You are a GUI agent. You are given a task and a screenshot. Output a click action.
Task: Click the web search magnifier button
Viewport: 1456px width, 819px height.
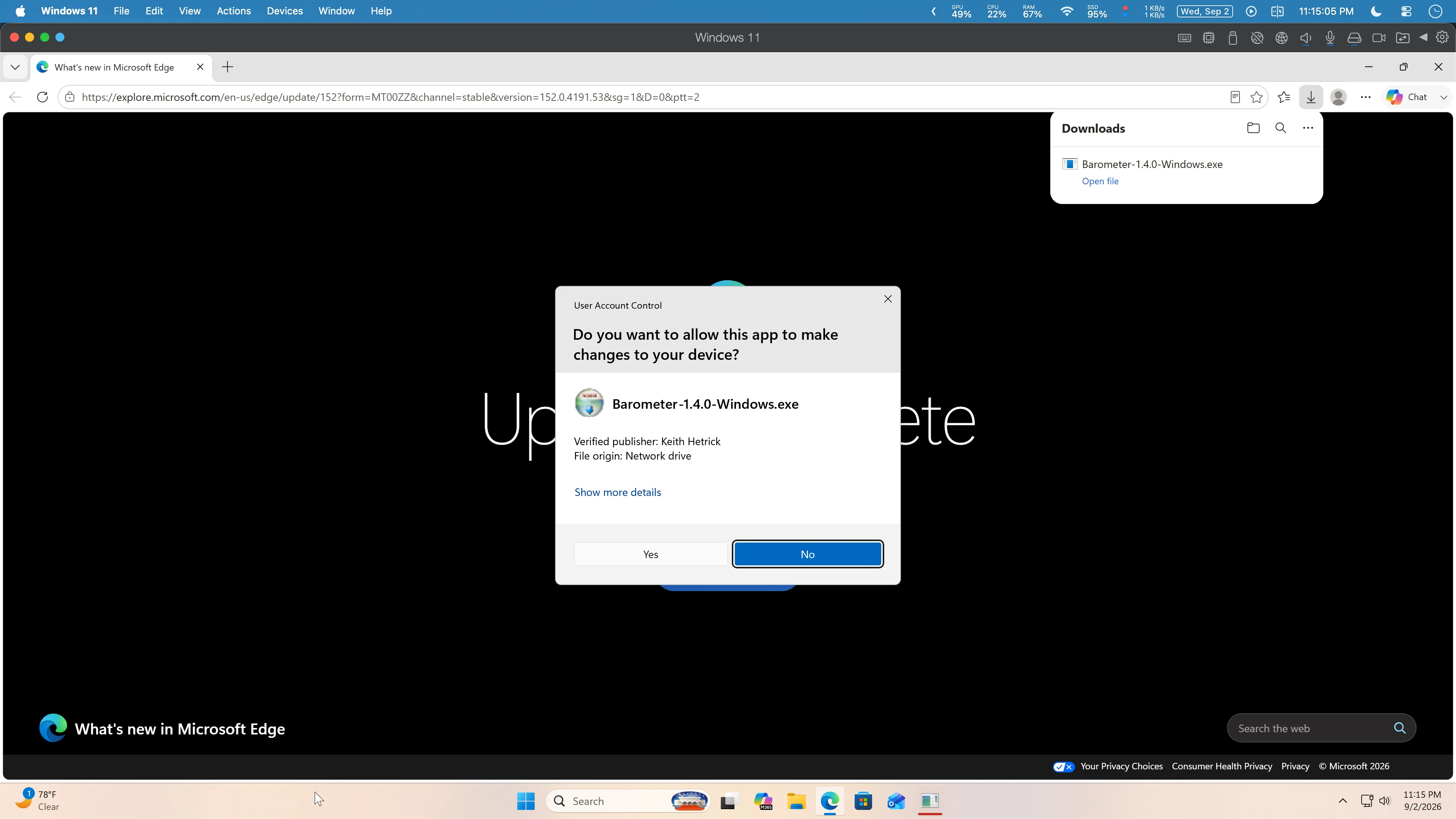(1400, 728)
